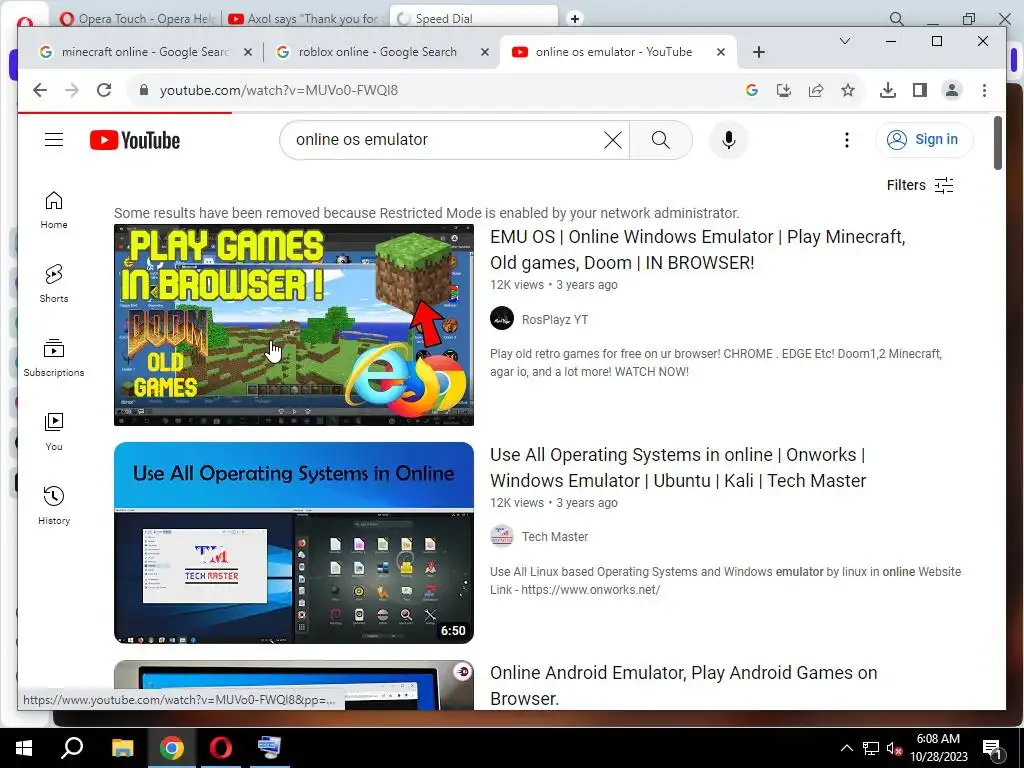Open EMU OS Online Windows Emulator title
This screenshot has height=768, width=1024.
tap(697, 249)
